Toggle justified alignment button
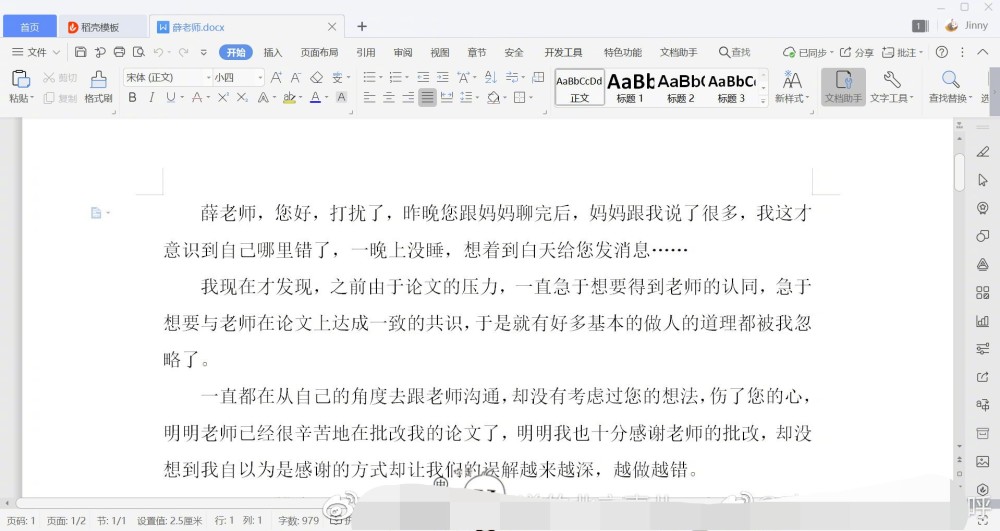 [427, 98]
